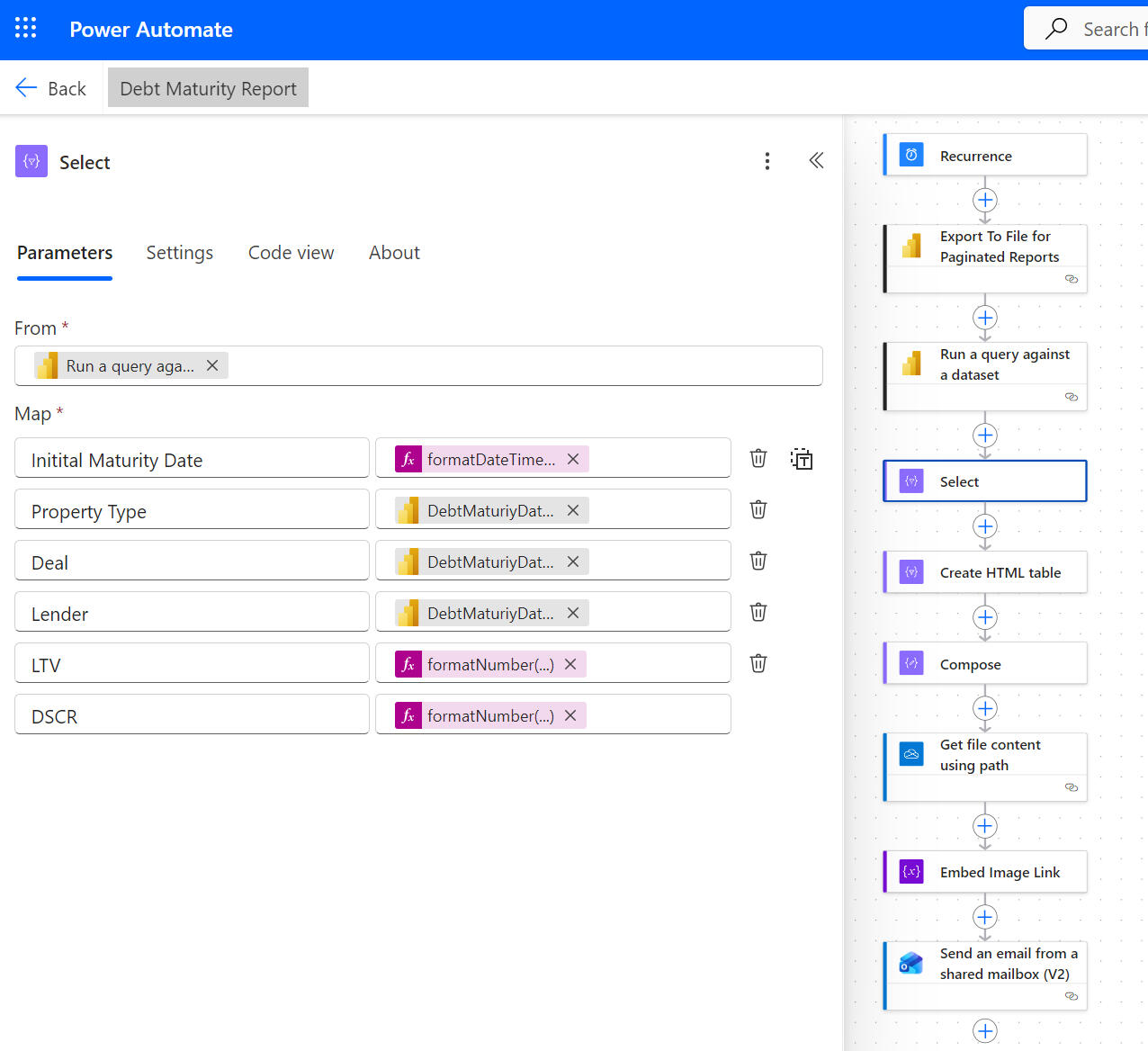Open the app launcher waffle icon
The width and height of the screenshot is (1148, 1051).
pyautogui.click(x=26, y=29)
